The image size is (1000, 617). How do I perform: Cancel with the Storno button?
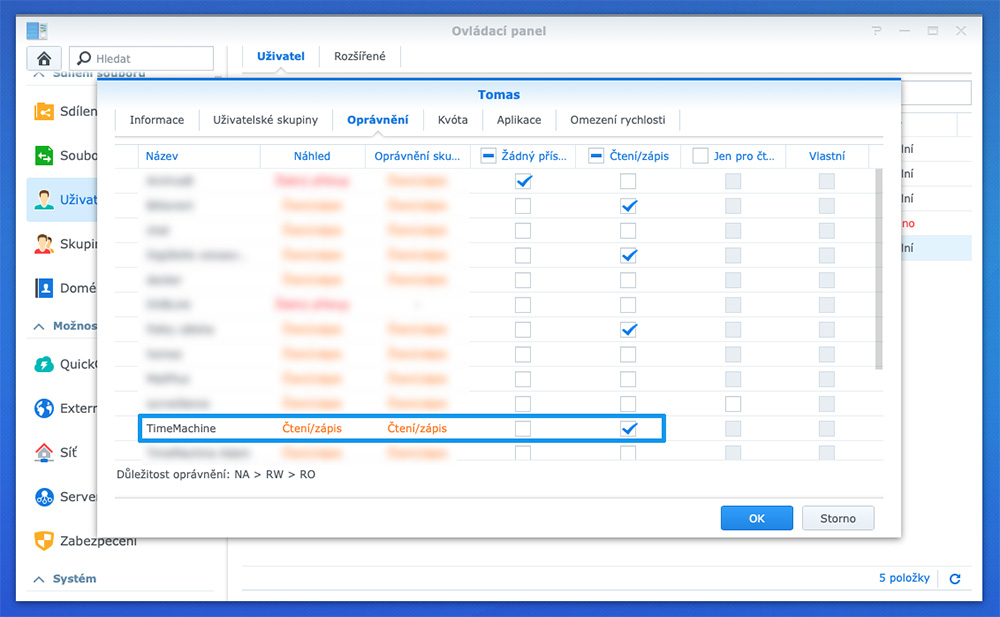(837, 518)
